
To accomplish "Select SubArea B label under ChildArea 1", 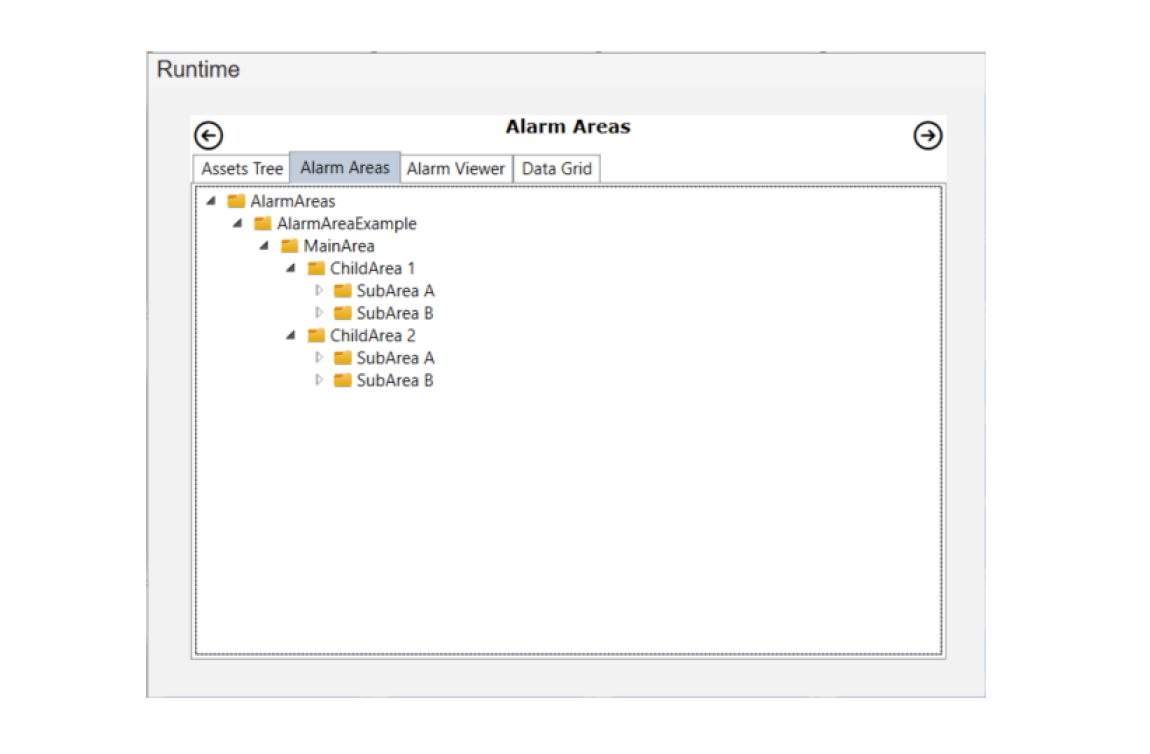I will click(395, 313).
